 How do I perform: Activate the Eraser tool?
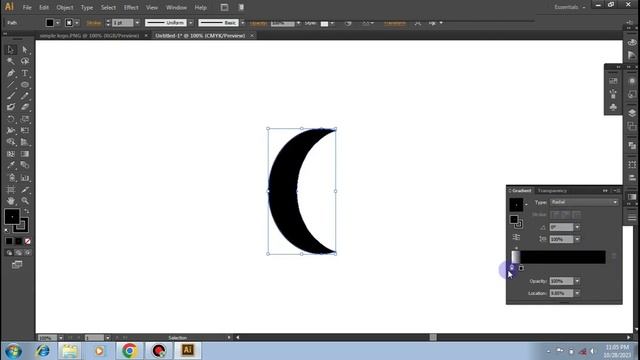click(x=25, y=107)
